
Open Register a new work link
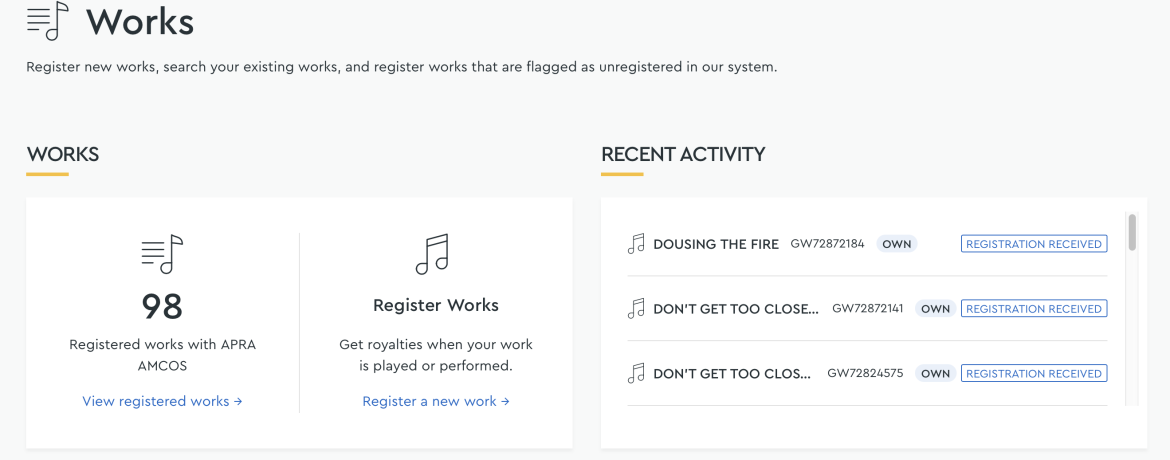pyautogui.click(x=436, y=401)
